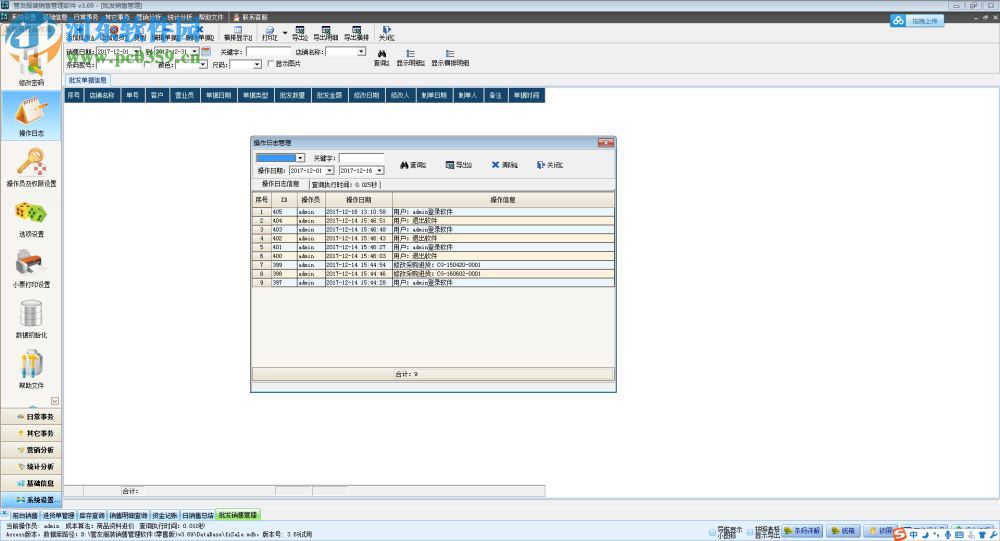This screenshot has height=541, width=1000.
Task: Toggle 显示图片 checkbox
Action: click(270, 64)
